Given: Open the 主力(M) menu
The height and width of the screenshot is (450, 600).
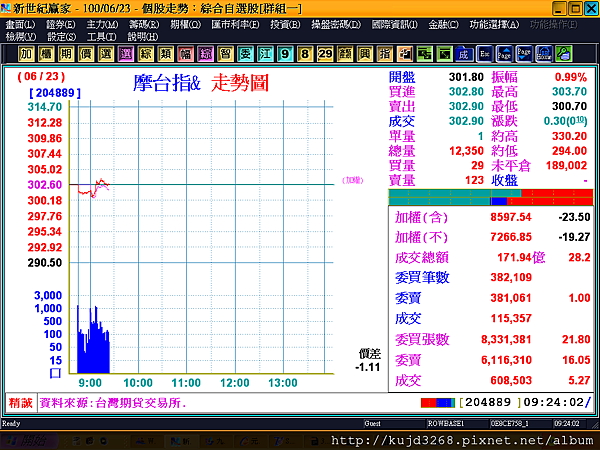Looking at the screenshot, I should (102, 25).
